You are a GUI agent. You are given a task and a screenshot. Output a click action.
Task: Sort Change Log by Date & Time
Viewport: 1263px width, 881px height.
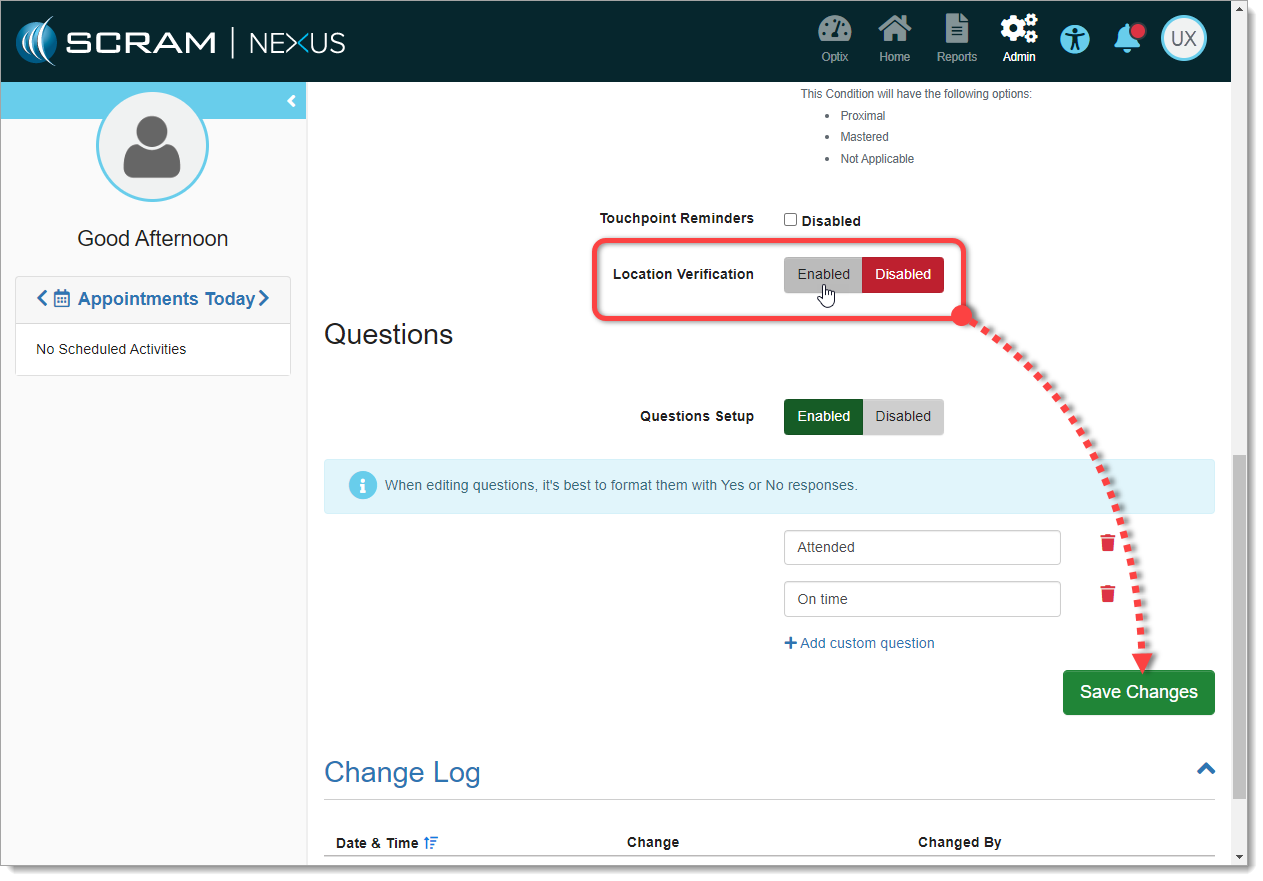[x=431, y=843]
